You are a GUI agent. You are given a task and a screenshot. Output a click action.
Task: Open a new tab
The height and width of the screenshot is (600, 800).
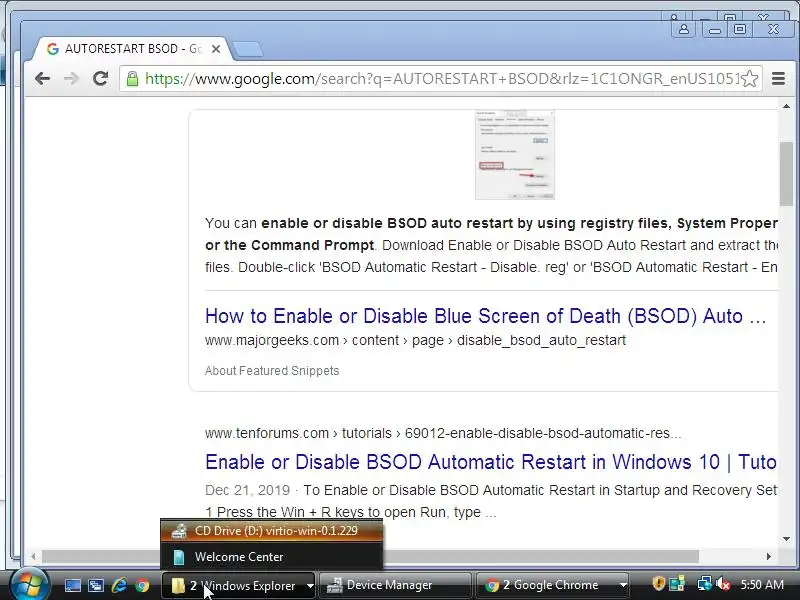click(x=248, y=49)
